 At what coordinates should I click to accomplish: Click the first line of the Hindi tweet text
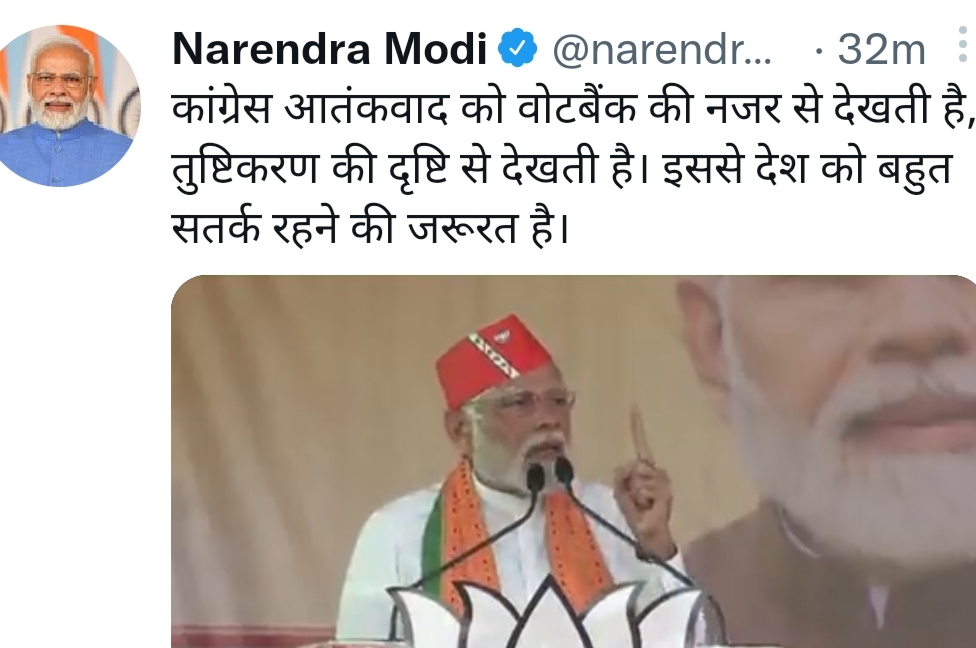pos(573,108)
